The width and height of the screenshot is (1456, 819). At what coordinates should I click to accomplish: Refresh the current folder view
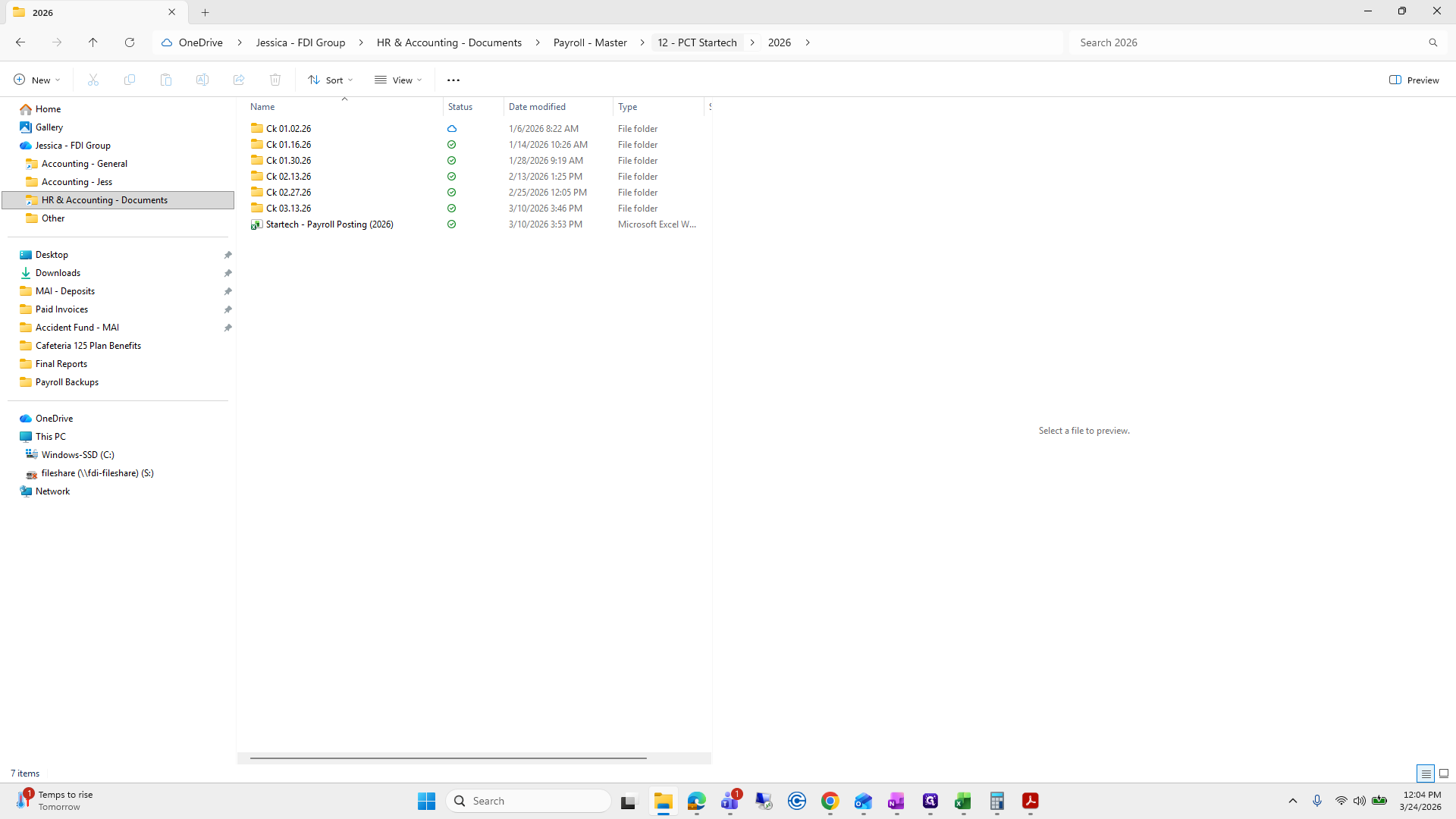(129, 42)
